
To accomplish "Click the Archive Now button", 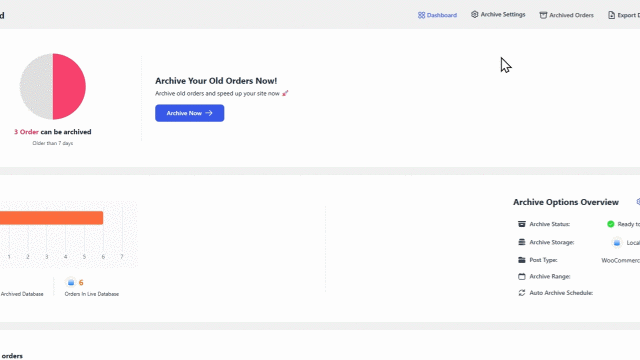I will [x=189, y=113].
